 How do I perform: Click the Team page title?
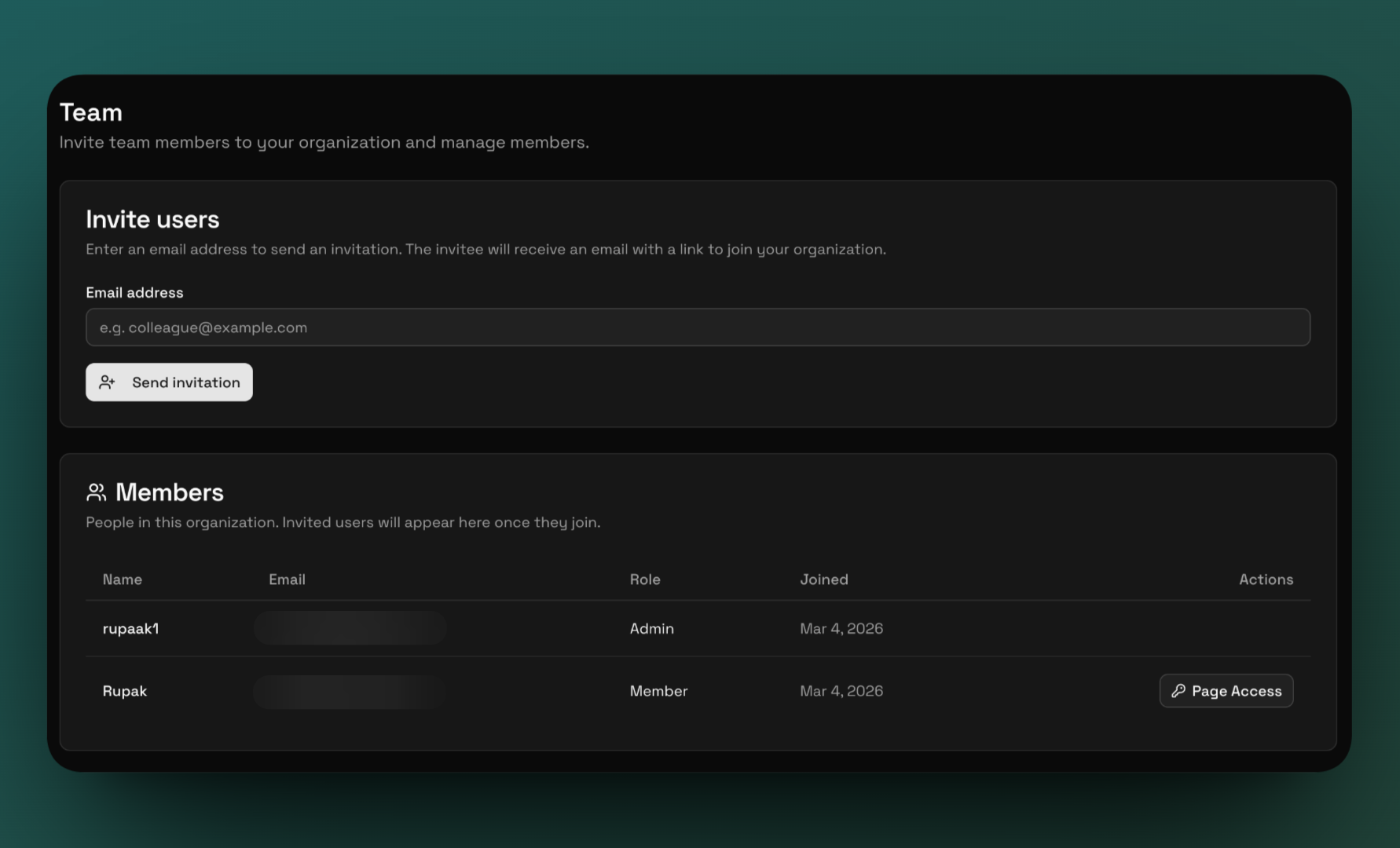(91, 112)
